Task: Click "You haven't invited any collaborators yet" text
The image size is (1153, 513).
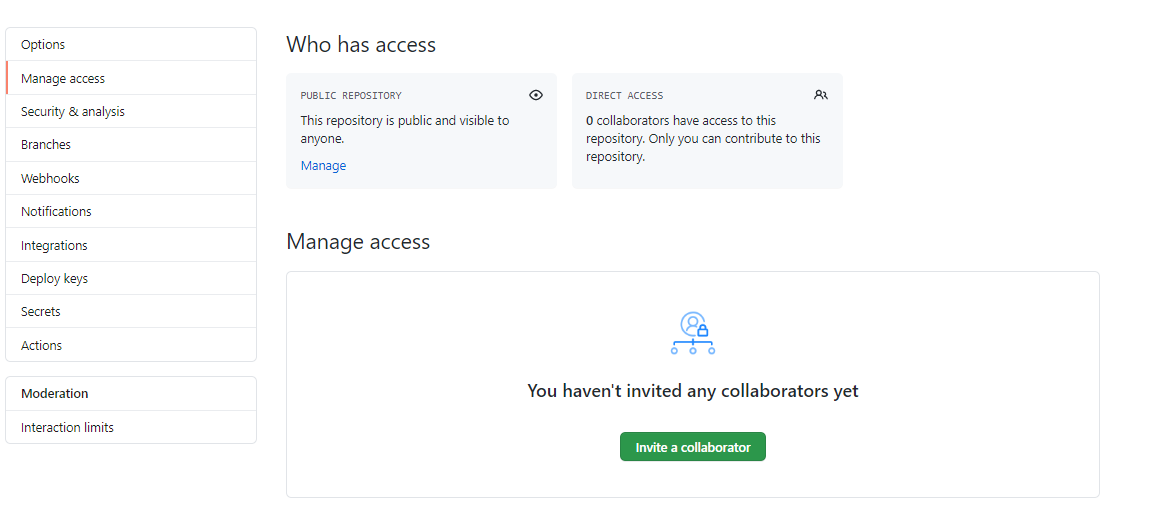Action: (693, 391)
